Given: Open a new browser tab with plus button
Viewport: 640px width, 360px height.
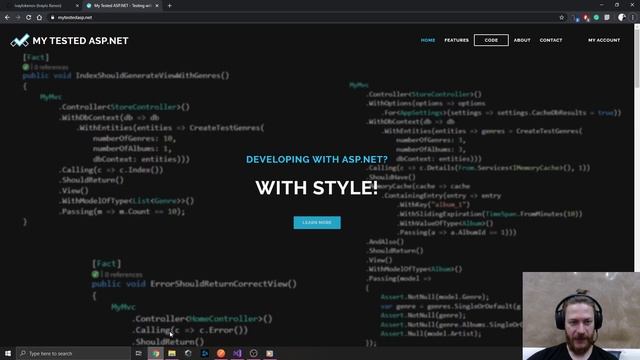Looking at the screenshot, I should click(x=169, y=6).
